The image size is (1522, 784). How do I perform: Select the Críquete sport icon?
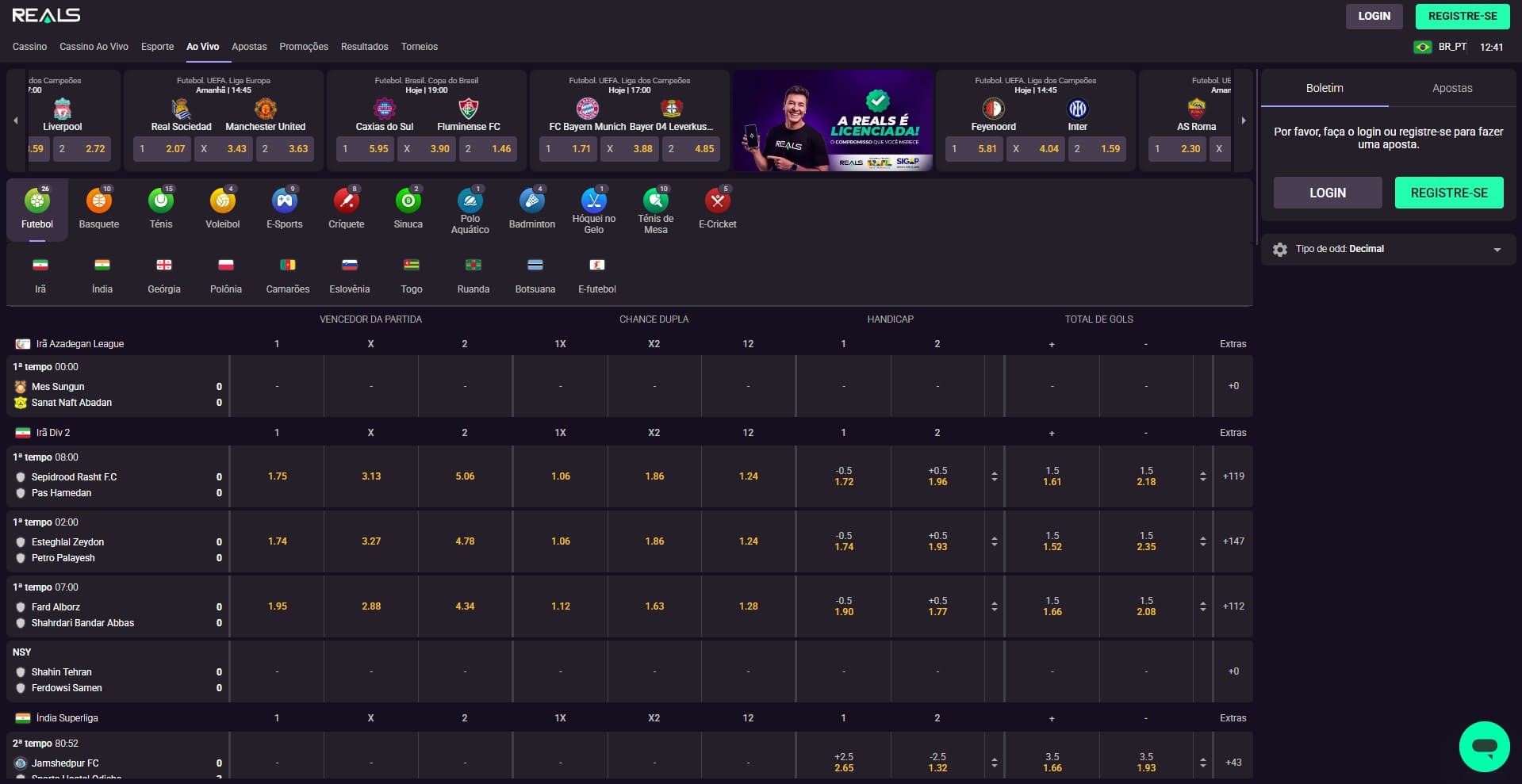pyautogui.click(x=347, y=208)
